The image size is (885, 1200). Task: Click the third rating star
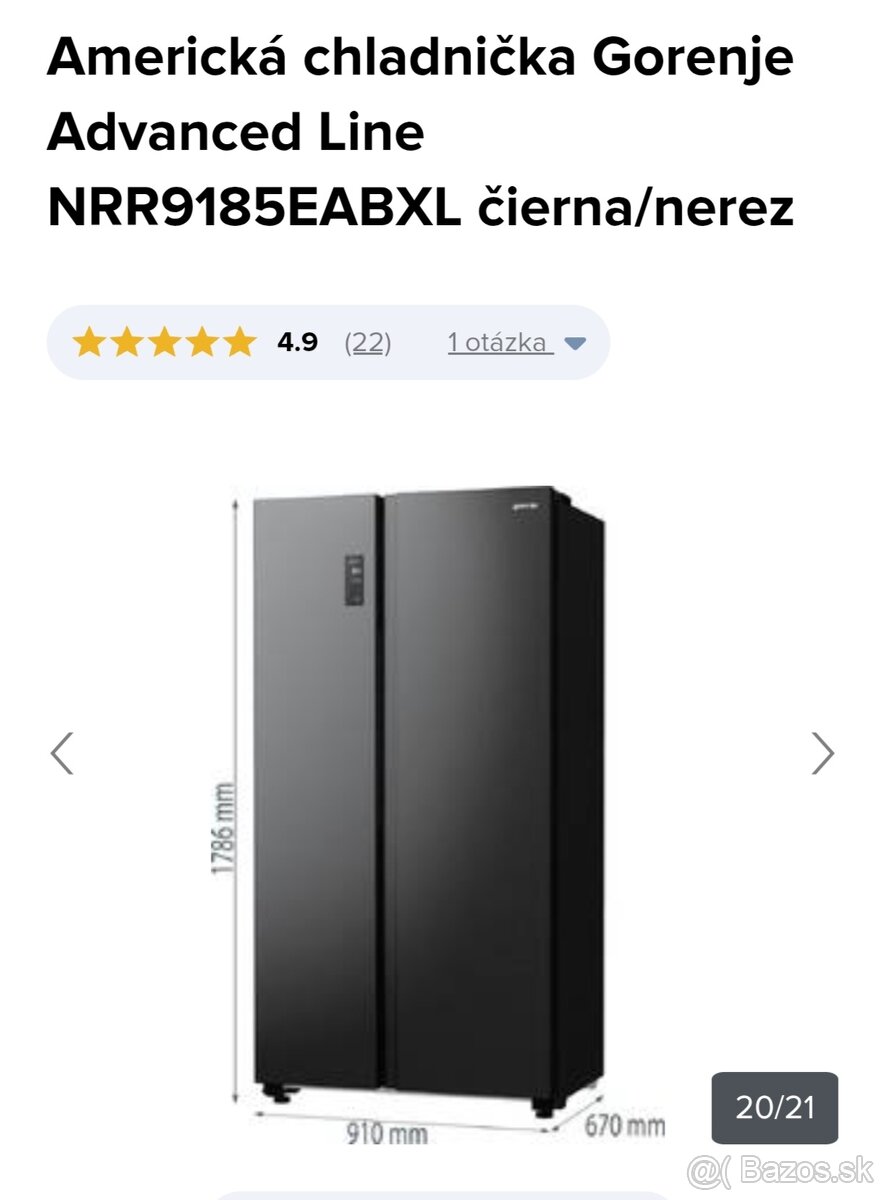click(x=164, y=342)
